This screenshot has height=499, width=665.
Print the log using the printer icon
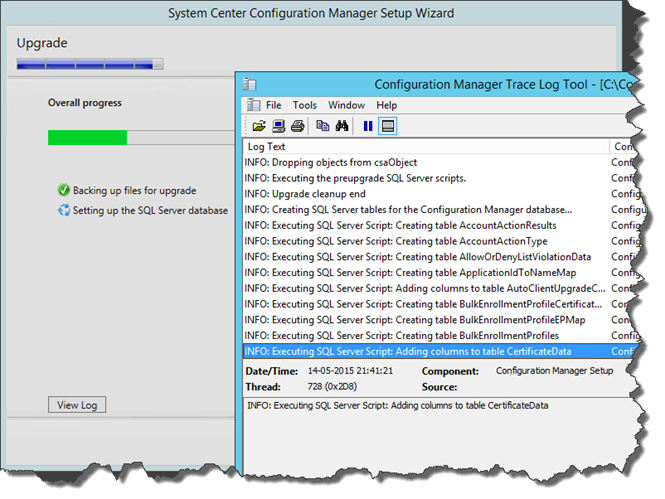point(298,126)
